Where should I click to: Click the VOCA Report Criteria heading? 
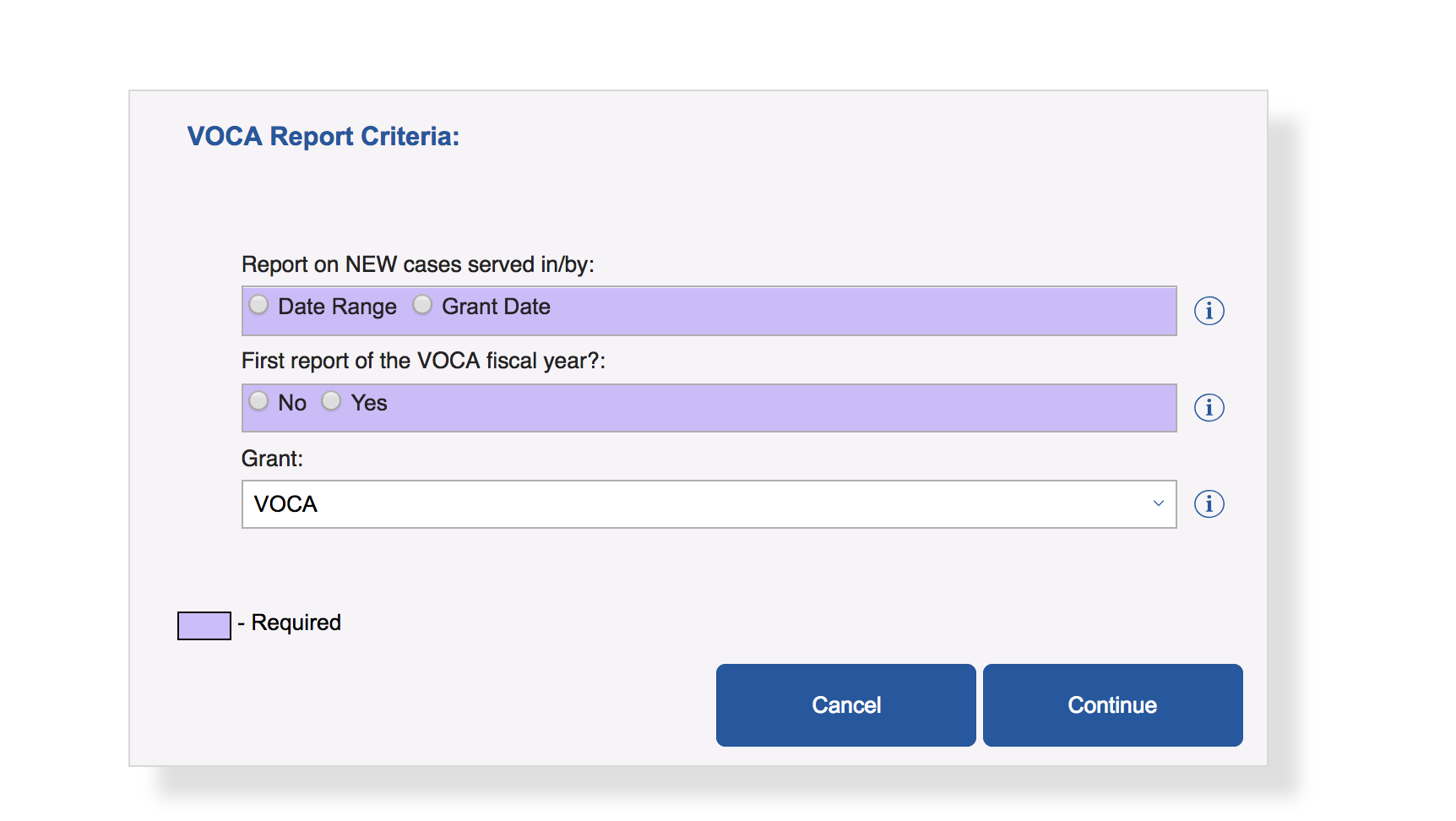[x=323, y=136]
